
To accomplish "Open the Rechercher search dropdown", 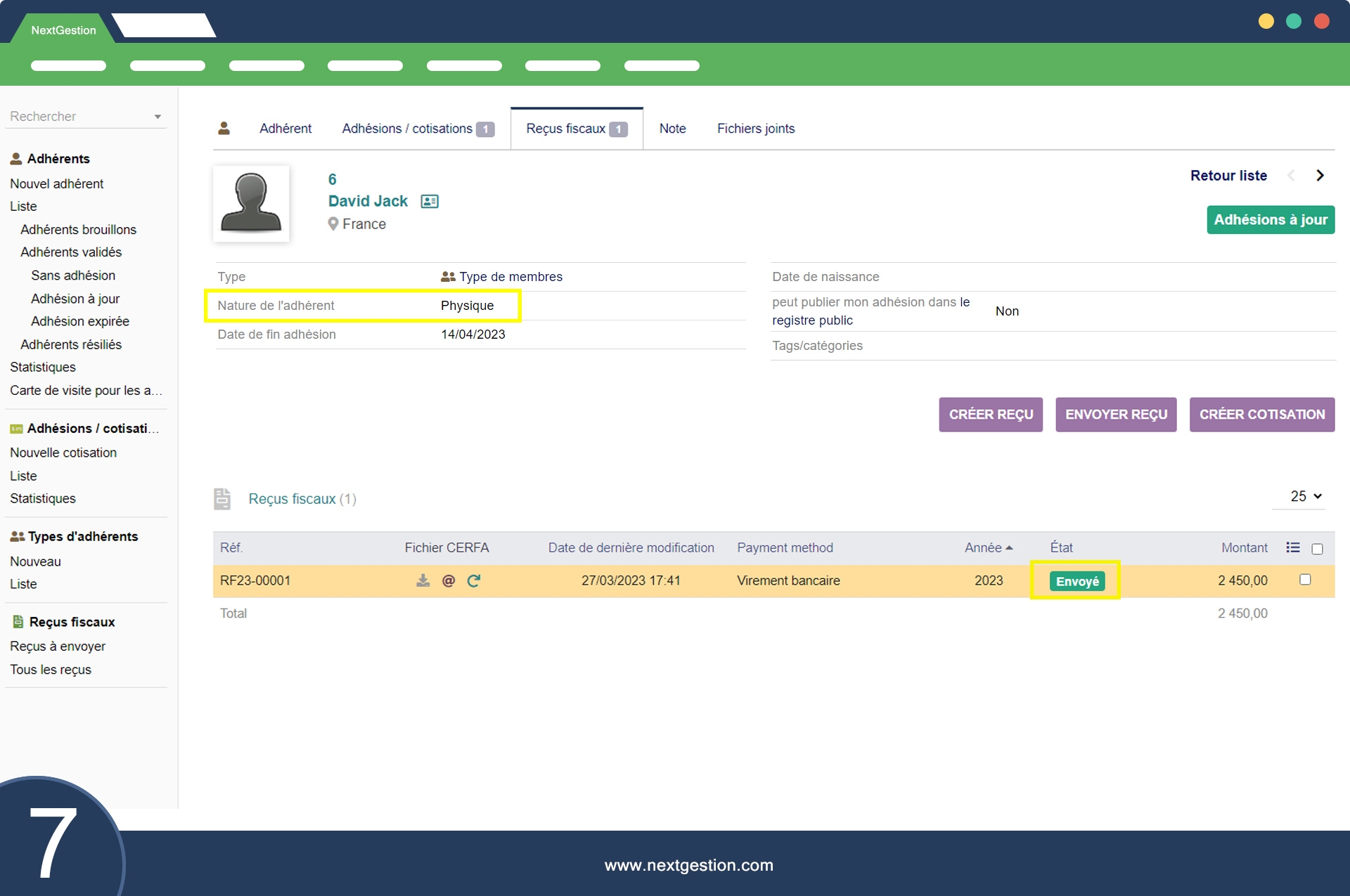I will [x=86, y=117].
